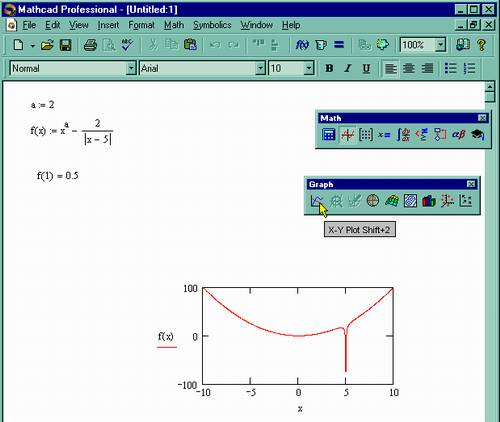
Task: Print the worksheet using printer icon
Action: (x=90, y=45)
